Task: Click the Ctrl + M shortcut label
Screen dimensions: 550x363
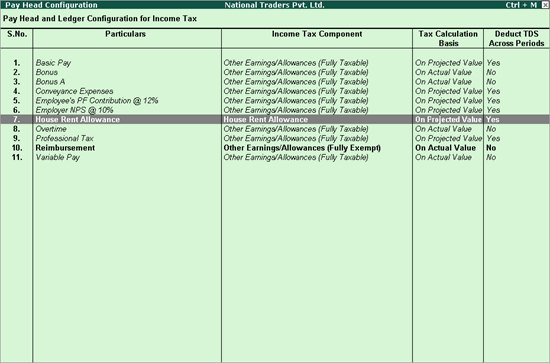Action: (x=521, y=5)
